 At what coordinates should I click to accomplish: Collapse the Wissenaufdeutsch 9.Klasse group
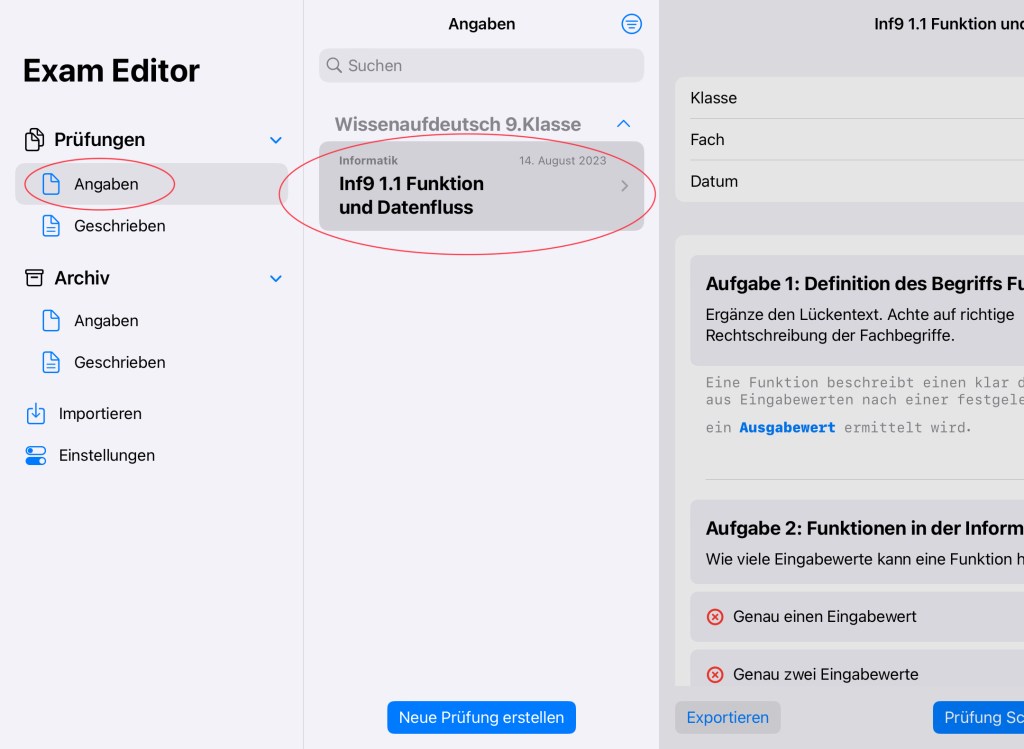point(623,124)
